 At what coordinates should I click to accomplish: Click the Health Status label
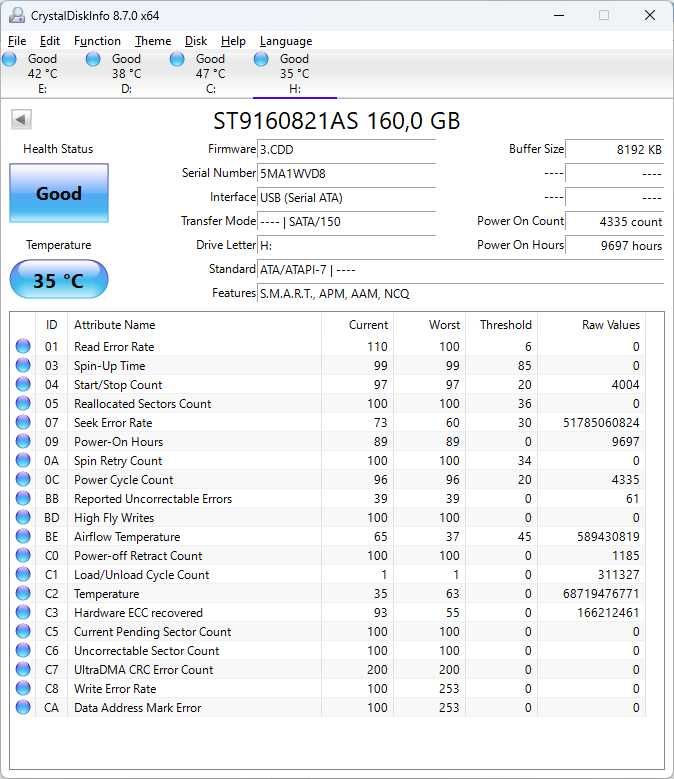(x=58, y=149)
